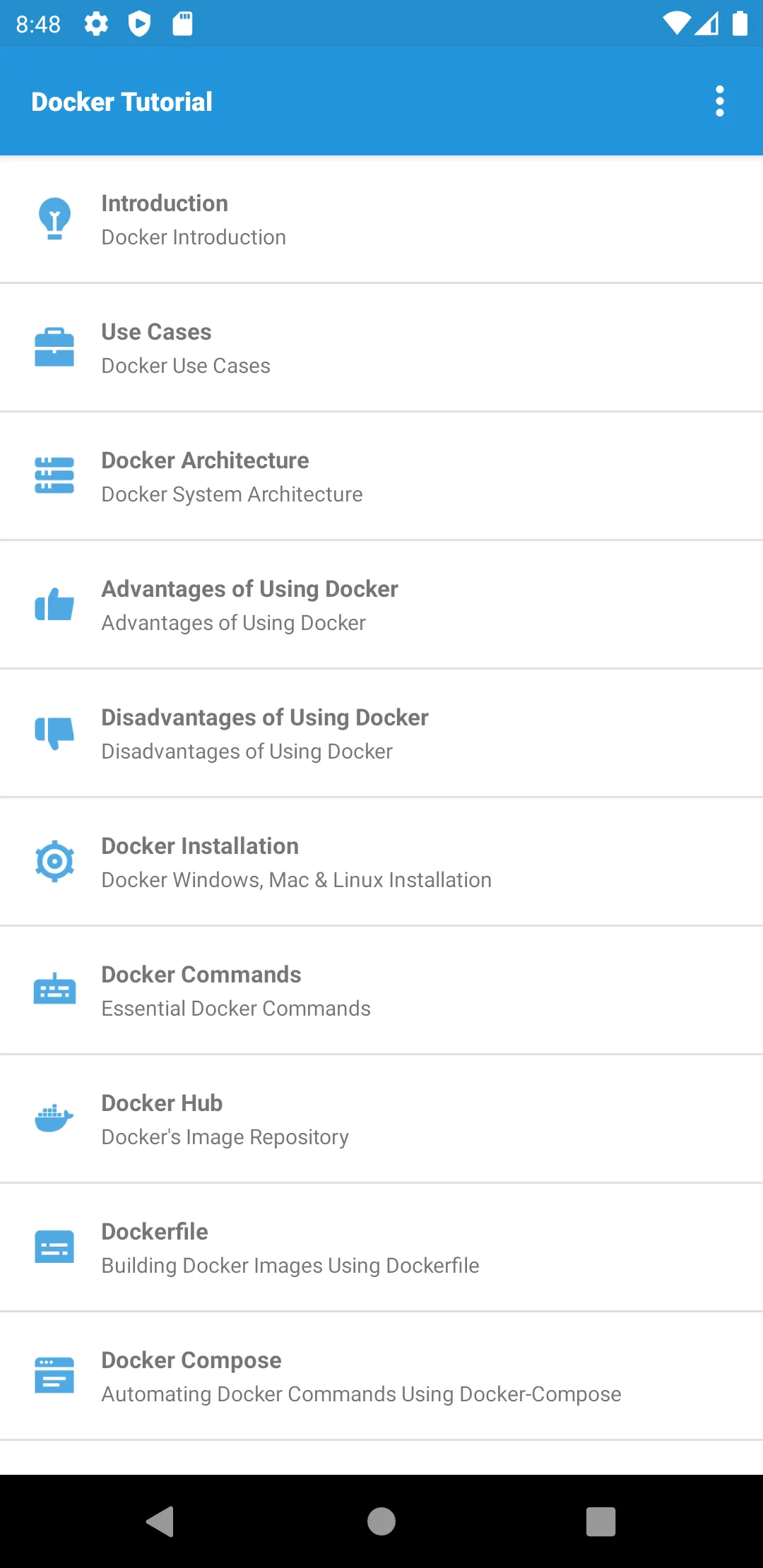
Task: Tap the Android recent apps button
Action: pos(601,1521)
